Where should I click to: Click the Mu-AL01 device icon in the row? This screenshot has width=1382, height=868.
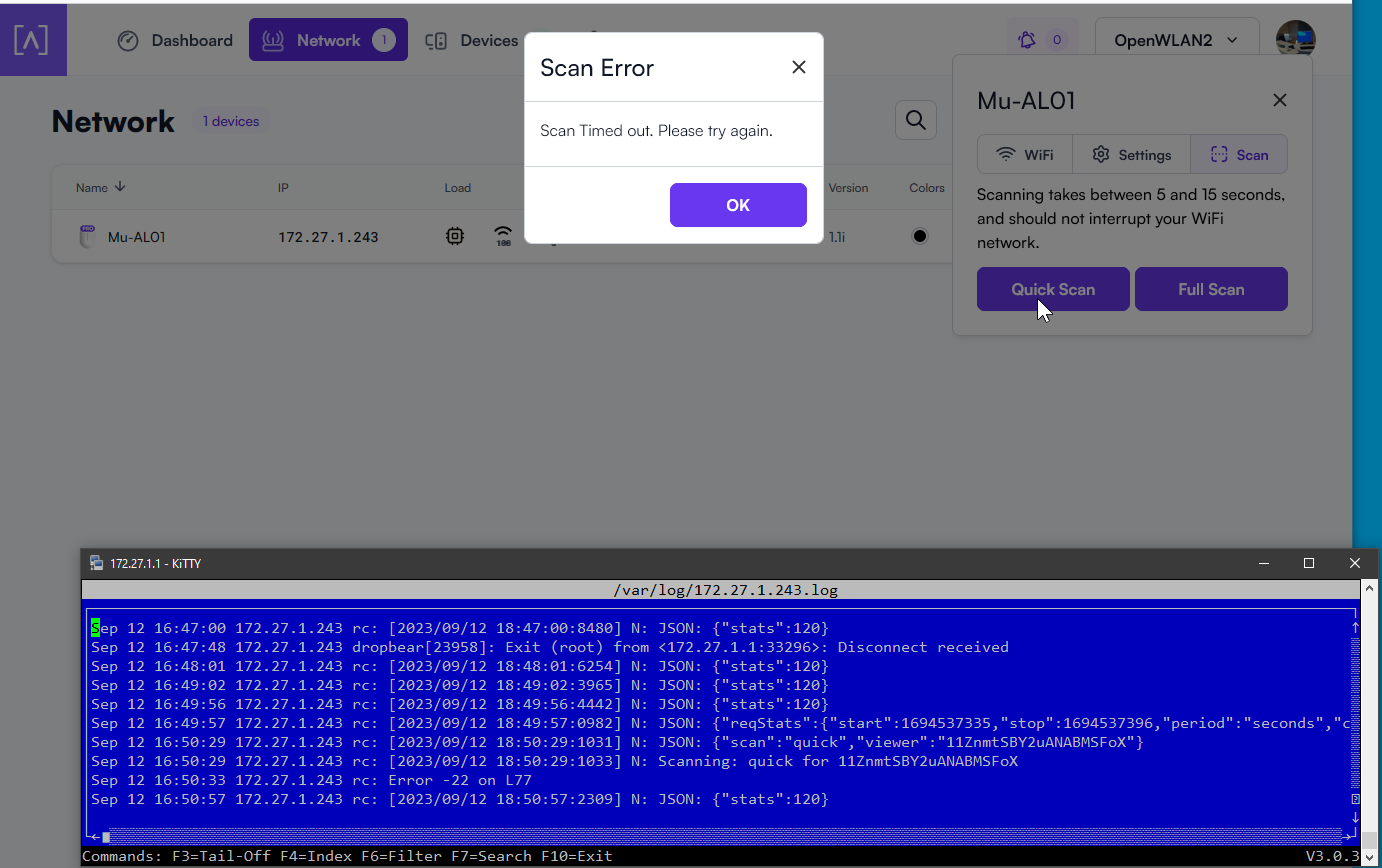tap(87, 236)
